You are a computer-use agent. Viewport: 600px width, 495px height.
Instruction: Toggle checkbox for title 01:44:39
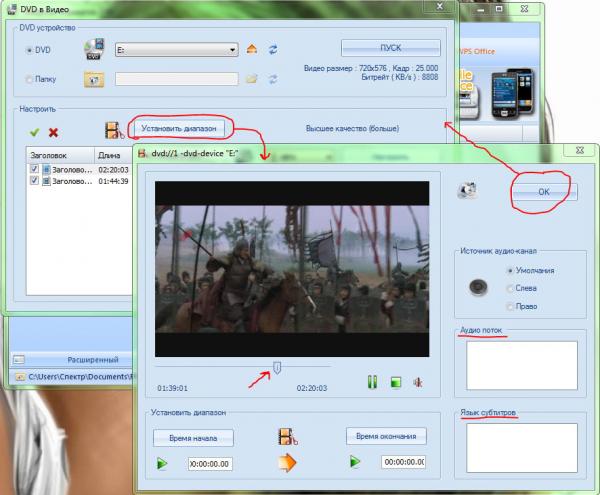[34, 180]
